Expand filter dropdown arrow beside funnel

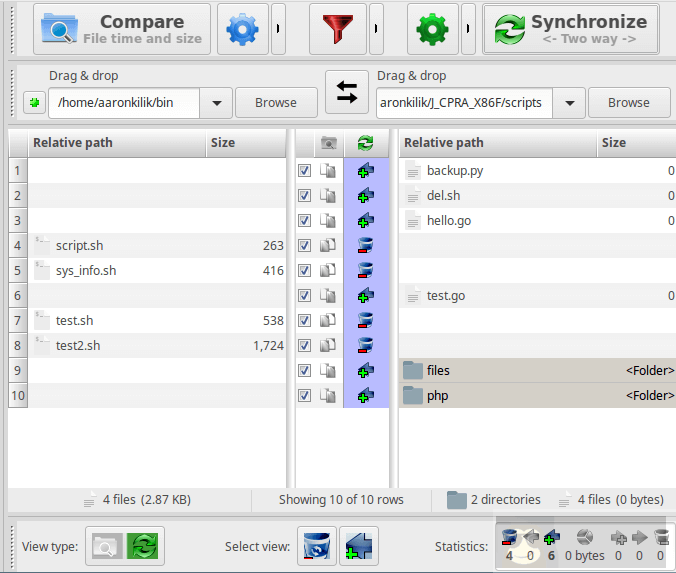coord(376,29)
